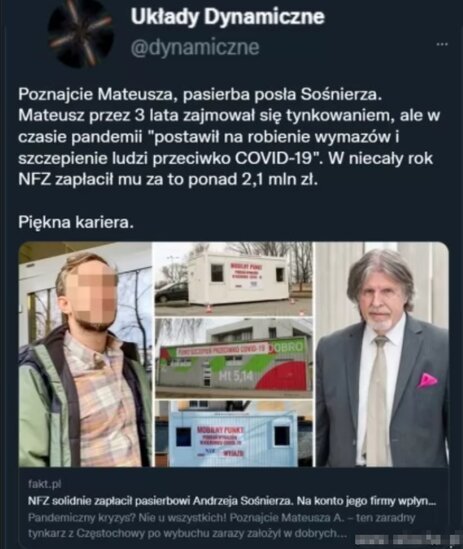Click the blurred watermark at card corner
The height and width of the screenshot is (549, 463).
[x=406, y=539]
